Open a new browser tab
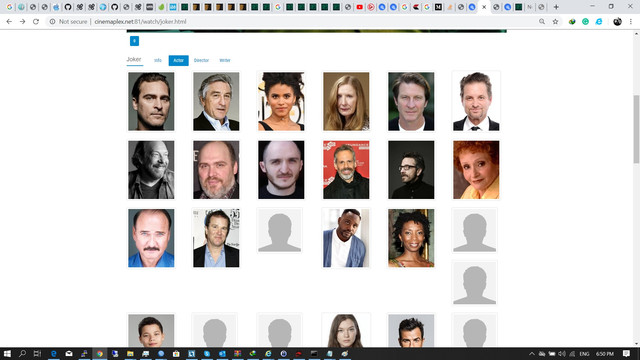Image resolution: width=640 pixels, height=360 pixels. pos(556,7)
